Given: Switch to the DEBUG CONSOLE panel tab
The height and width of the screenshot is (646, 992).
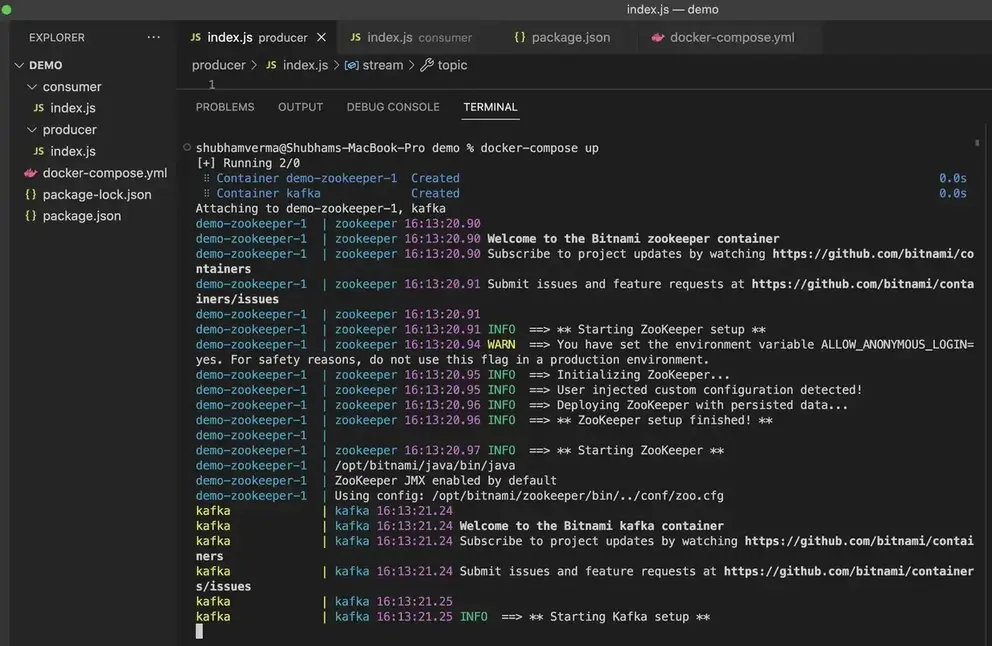Looking at the screenshot, I should (393, 107).
